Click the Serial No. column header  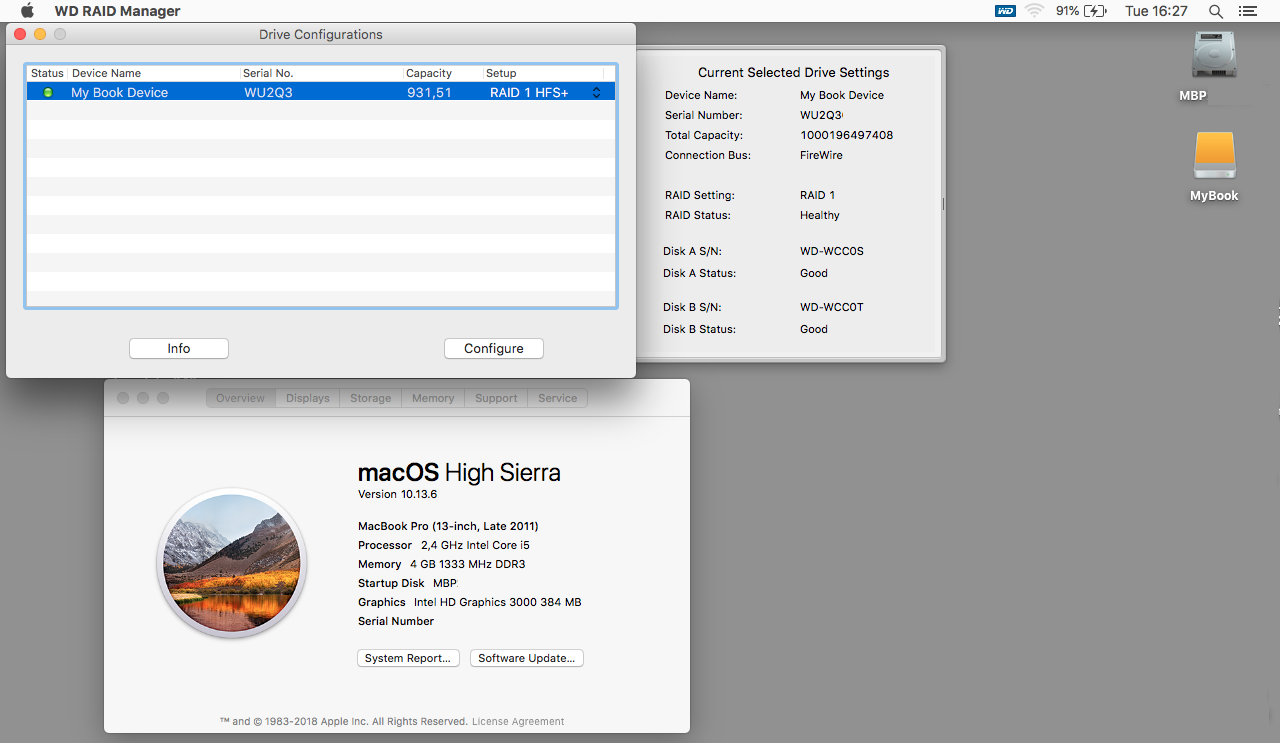click(321, 73)
